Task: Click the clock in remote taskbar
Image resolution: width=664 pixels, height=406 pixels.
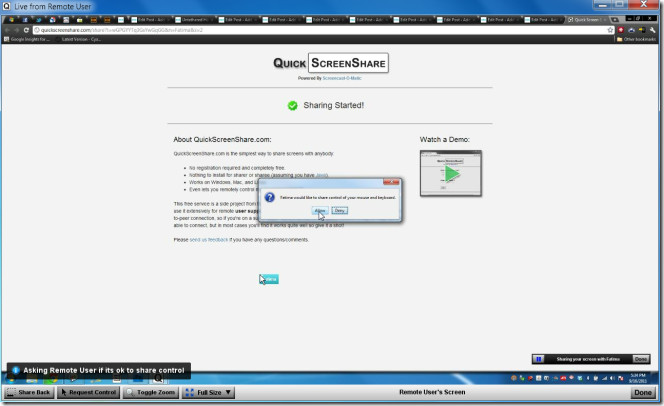Action: 637,378
